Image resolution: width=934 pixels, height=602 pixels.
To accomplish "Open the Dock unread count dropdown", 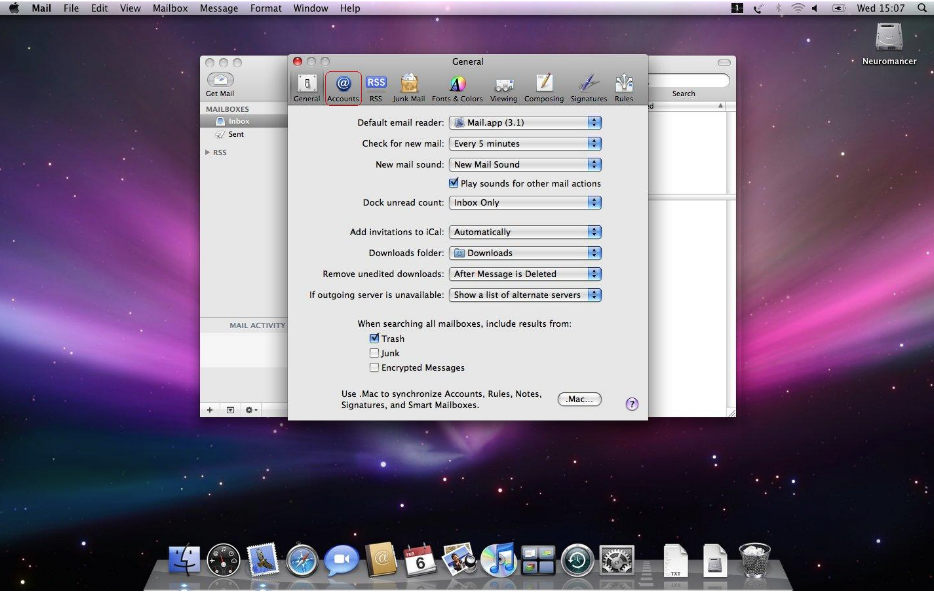I will click(525, 202).
